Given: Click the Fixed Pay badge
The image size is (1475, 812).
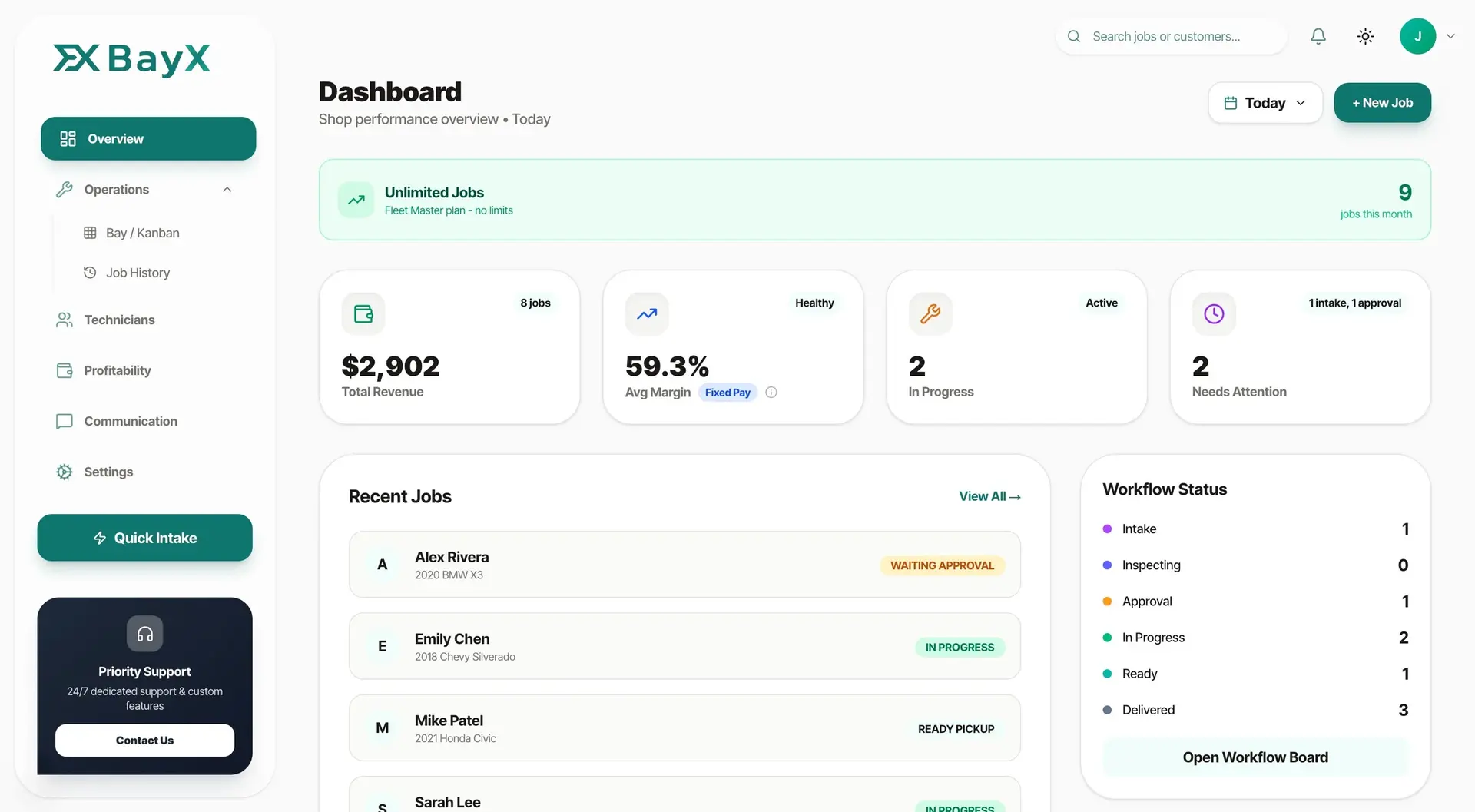Looking at the screenshot, I should (728, 393).
